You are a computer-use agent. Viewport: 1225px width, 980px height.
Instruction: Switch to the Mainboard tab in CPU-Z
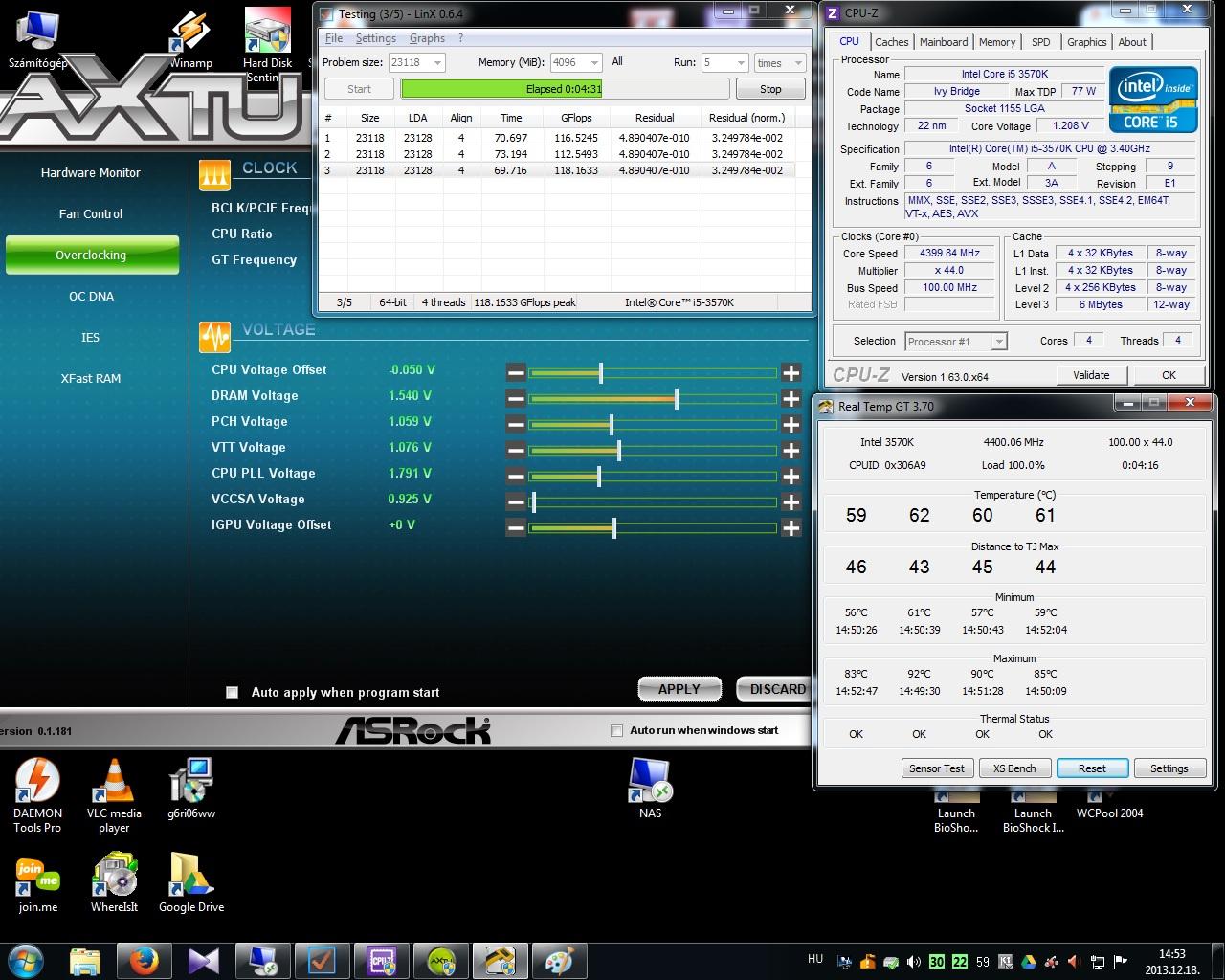(944, 42)
